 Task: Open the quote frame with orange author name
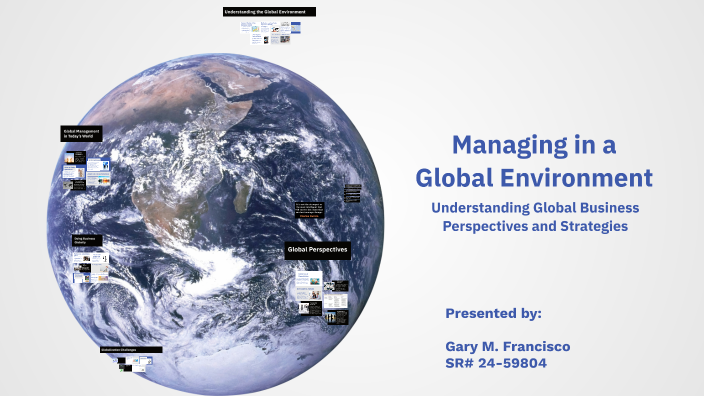pyautogui.click(x=309, y=210)
